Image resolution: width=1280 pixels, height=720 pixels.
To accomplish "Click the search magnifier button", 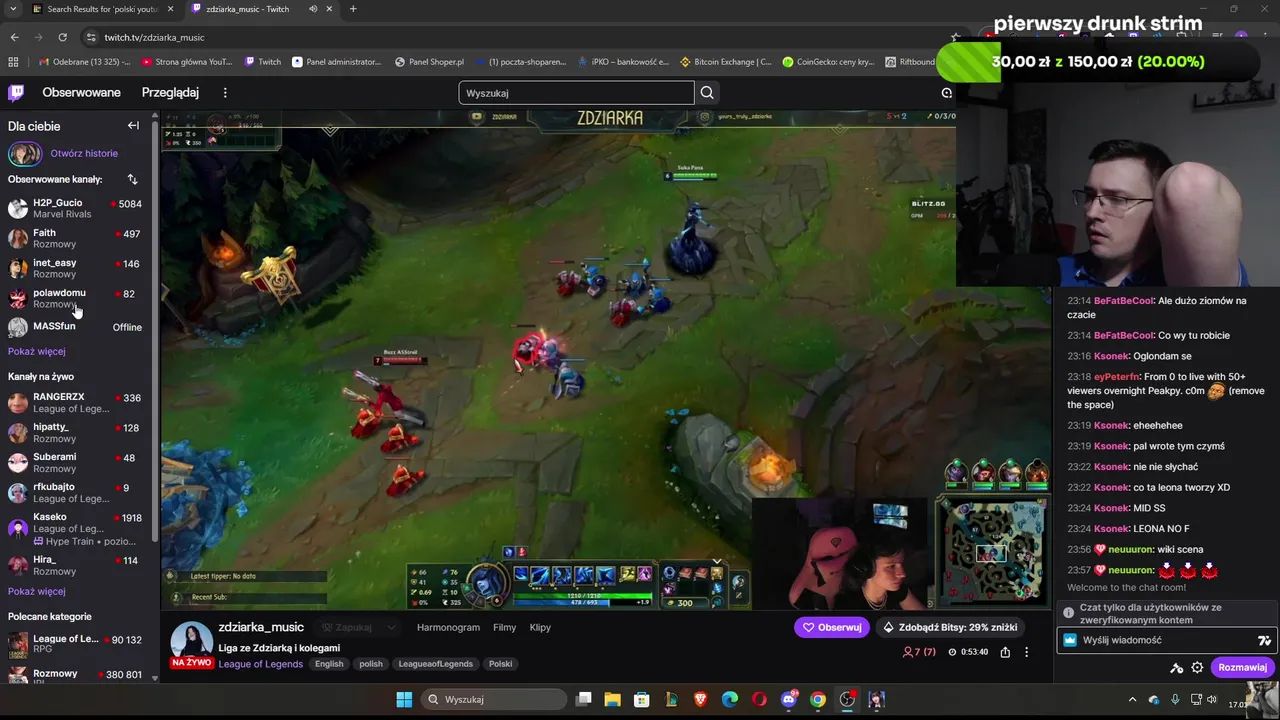I will coord(707,93).
